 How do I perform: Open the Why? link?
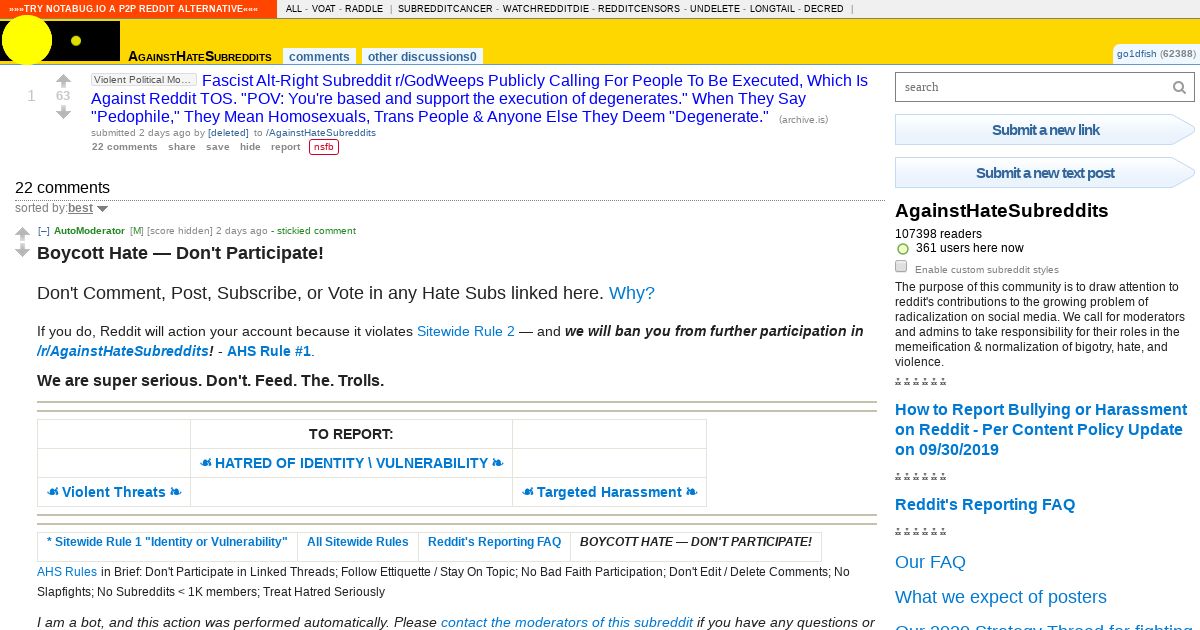[632, 293]
